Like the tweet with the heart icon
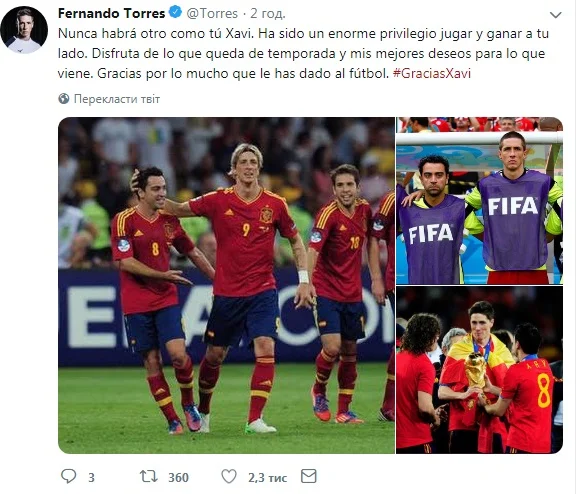Viewport: 576px width, 494px height. (229, 476)
